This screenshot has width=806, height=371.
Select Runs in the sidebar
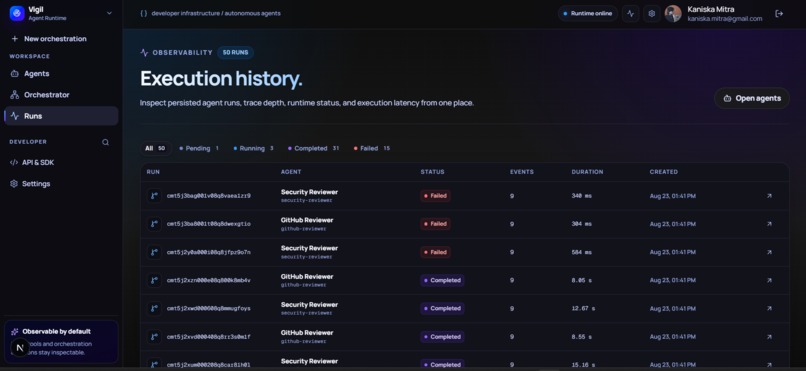click(x=61, y=116)
